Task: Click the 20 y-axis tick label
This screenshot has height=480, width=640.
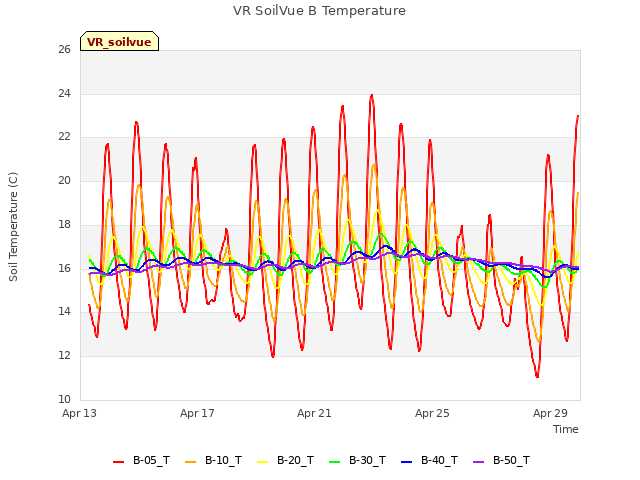Action: (x=64, y=180)
